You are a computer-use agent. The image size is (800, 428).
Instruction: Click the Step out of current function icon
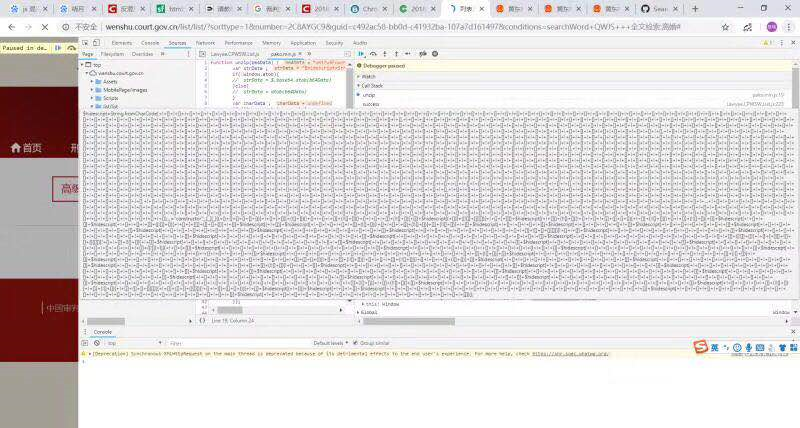tap(396, 54)
